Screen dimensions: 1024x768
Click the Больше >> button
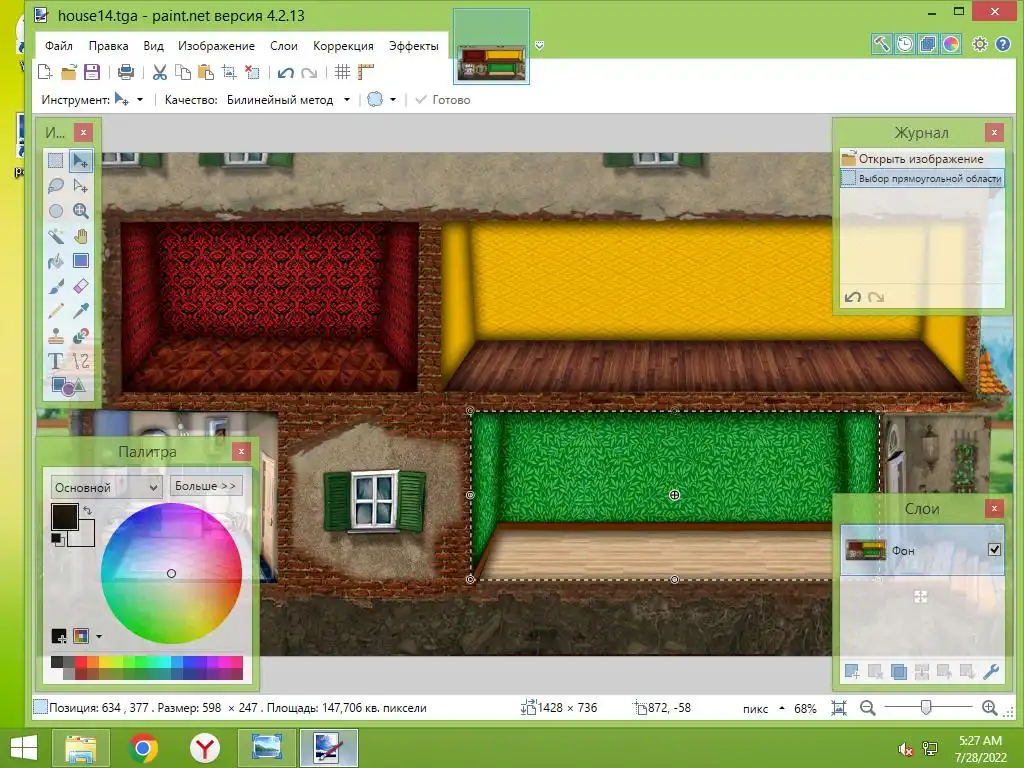(x=206, y=486)
